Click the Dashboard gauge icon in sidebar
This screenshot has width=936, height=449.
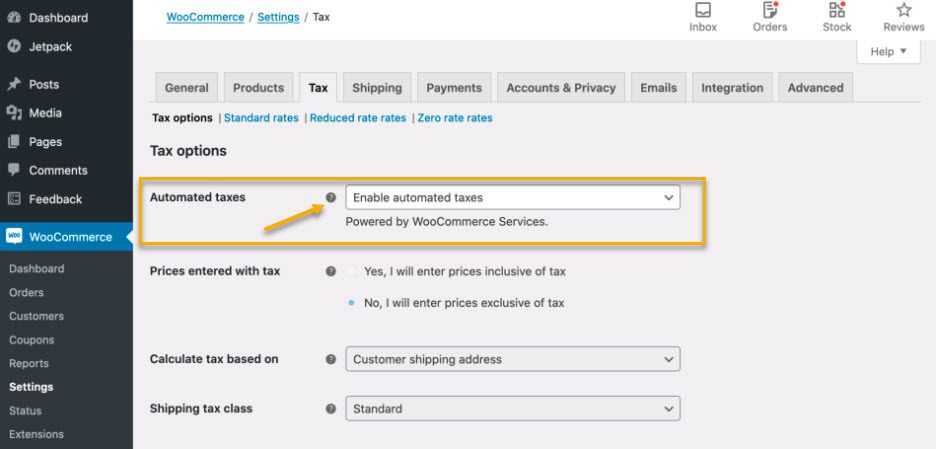14,17
